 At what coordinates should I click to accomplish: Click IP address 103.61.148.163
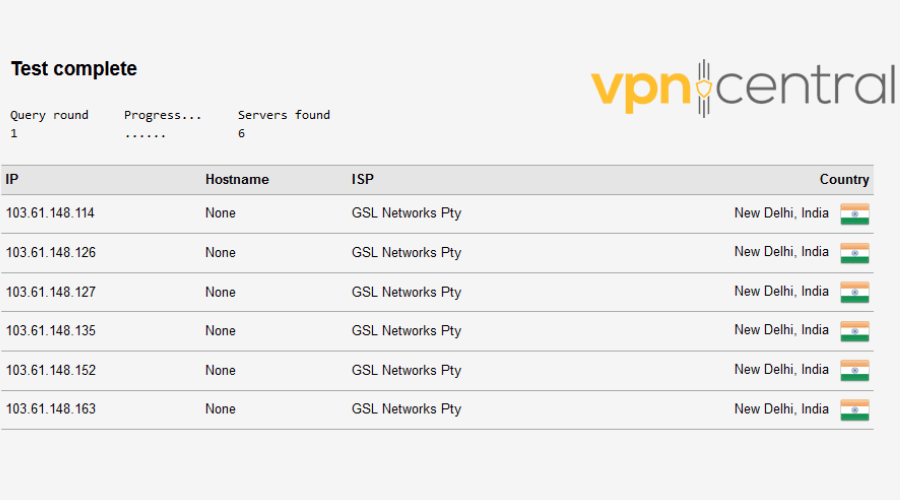[x=51, y=409]
